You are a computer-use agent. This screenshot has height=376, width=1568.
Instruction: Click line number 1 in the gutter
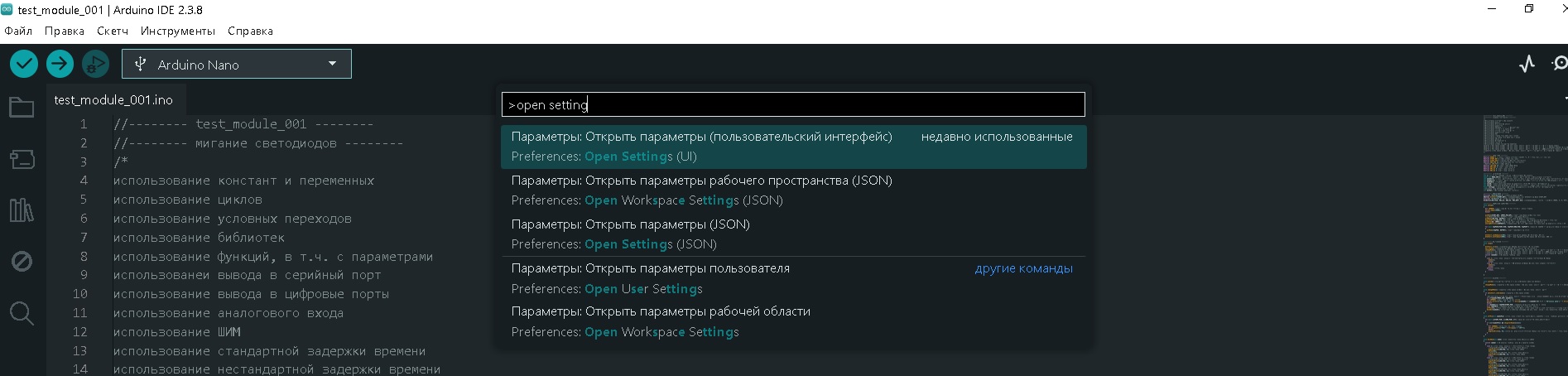point(84,123)
